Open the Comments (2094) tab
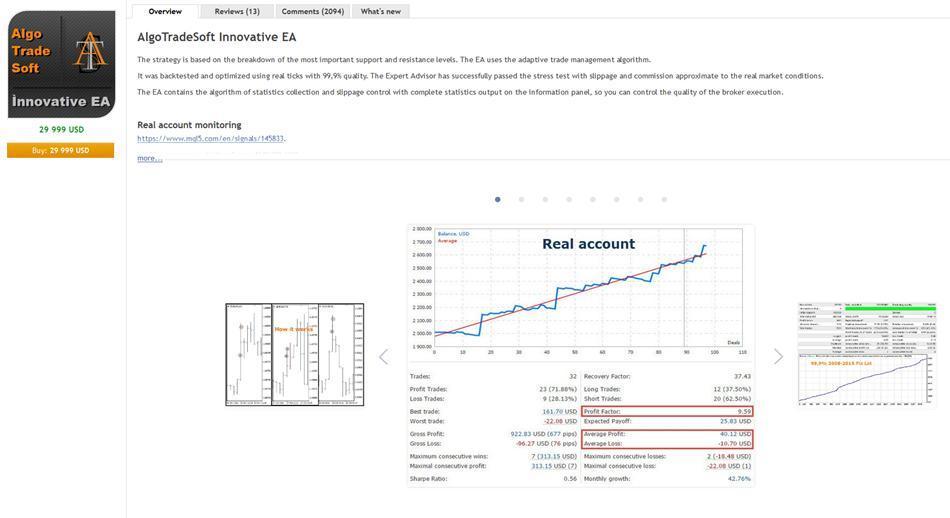This screenshot has width=950, height=518. 312,11
